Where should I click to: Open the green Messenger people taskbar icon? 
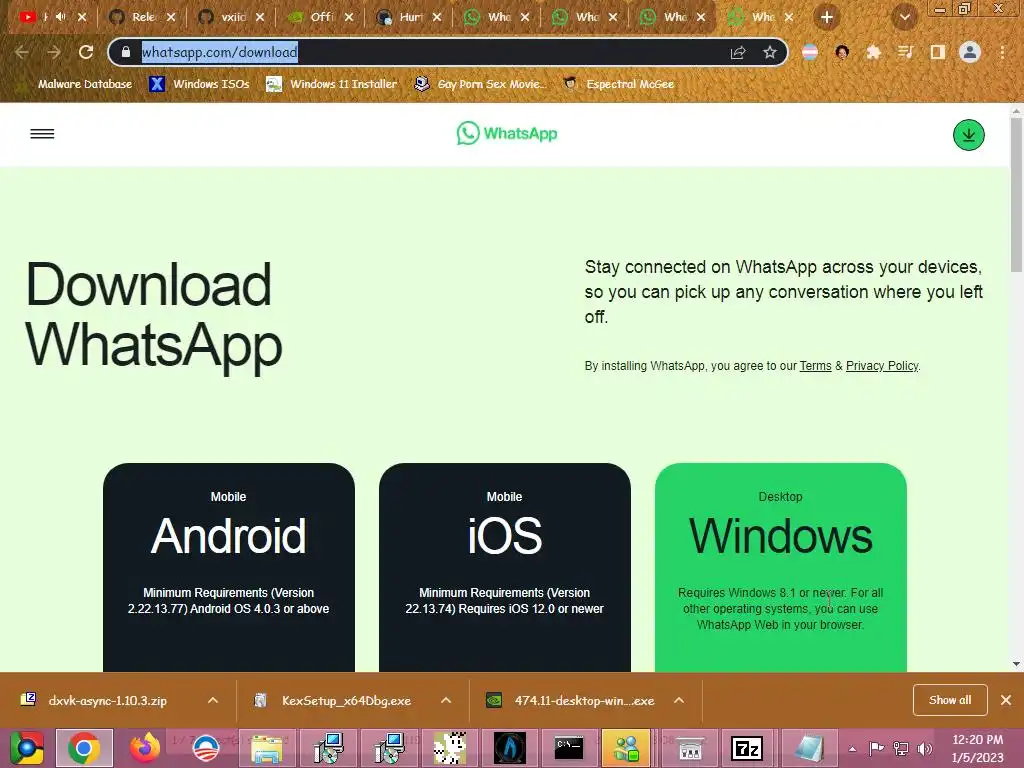pos(626,748)
